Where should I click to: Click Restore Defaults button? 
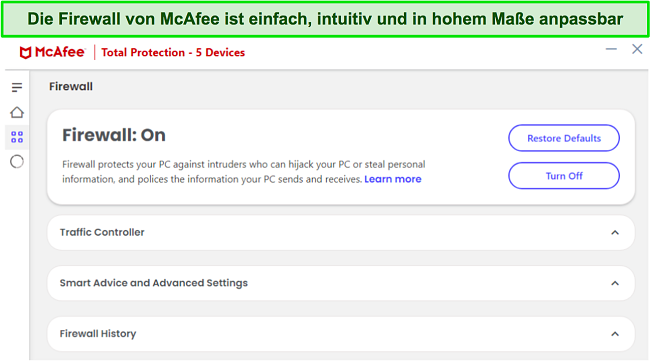564,138
